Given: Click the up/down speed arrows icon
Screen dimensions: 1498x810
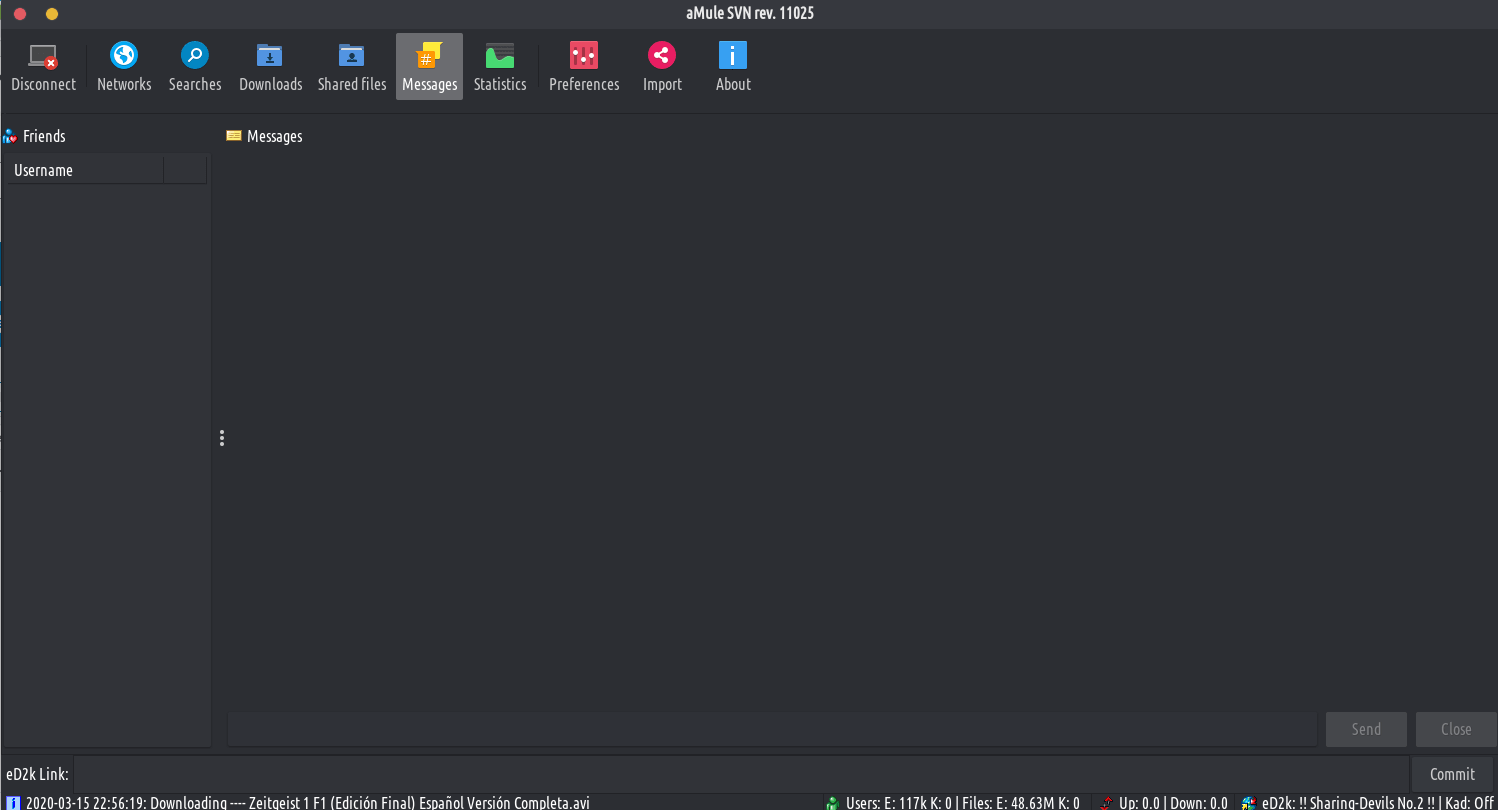Looking at the screenshot, I should click(1106, 803).
